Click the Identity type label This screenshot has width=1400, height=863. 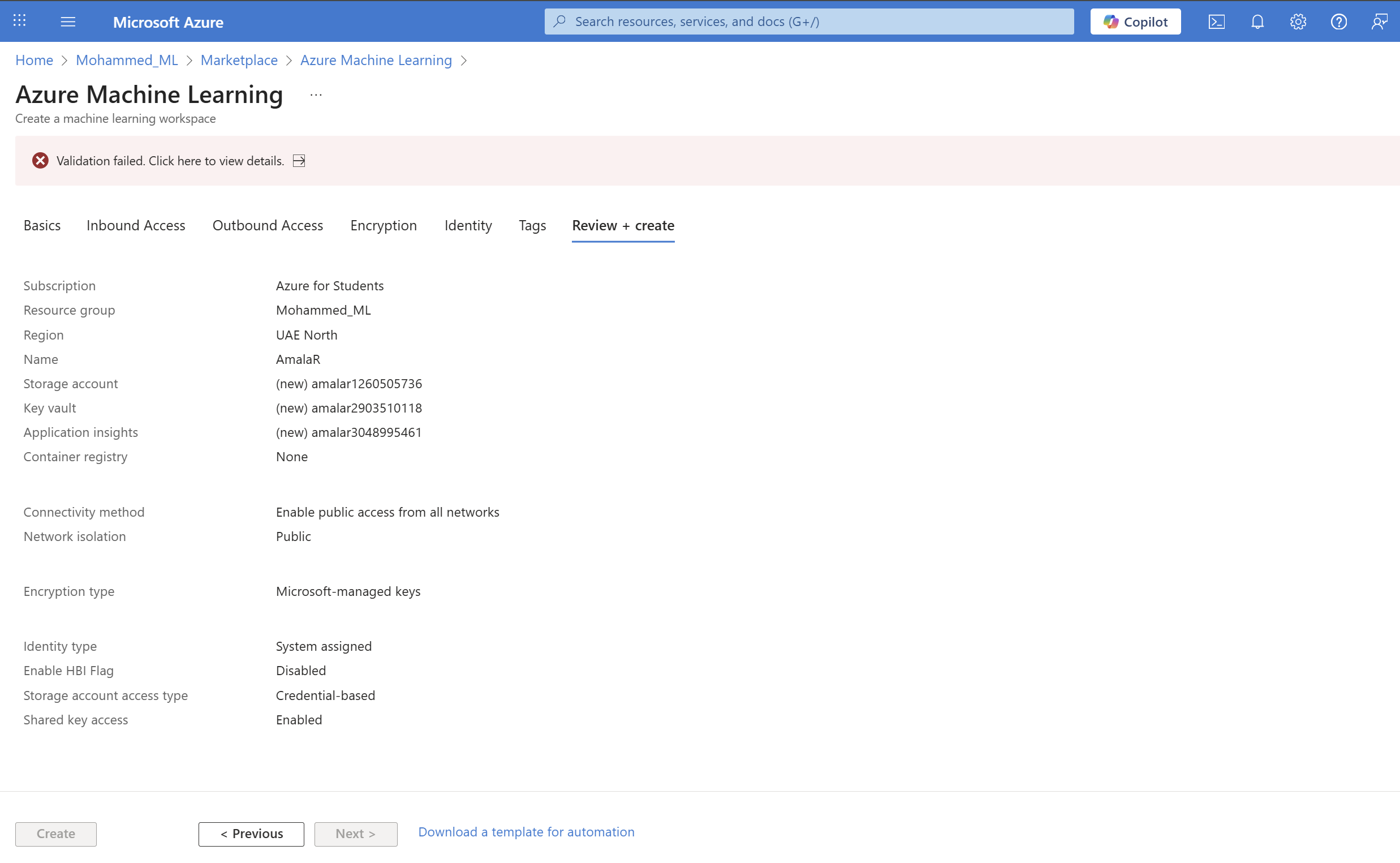click(60, 646)
